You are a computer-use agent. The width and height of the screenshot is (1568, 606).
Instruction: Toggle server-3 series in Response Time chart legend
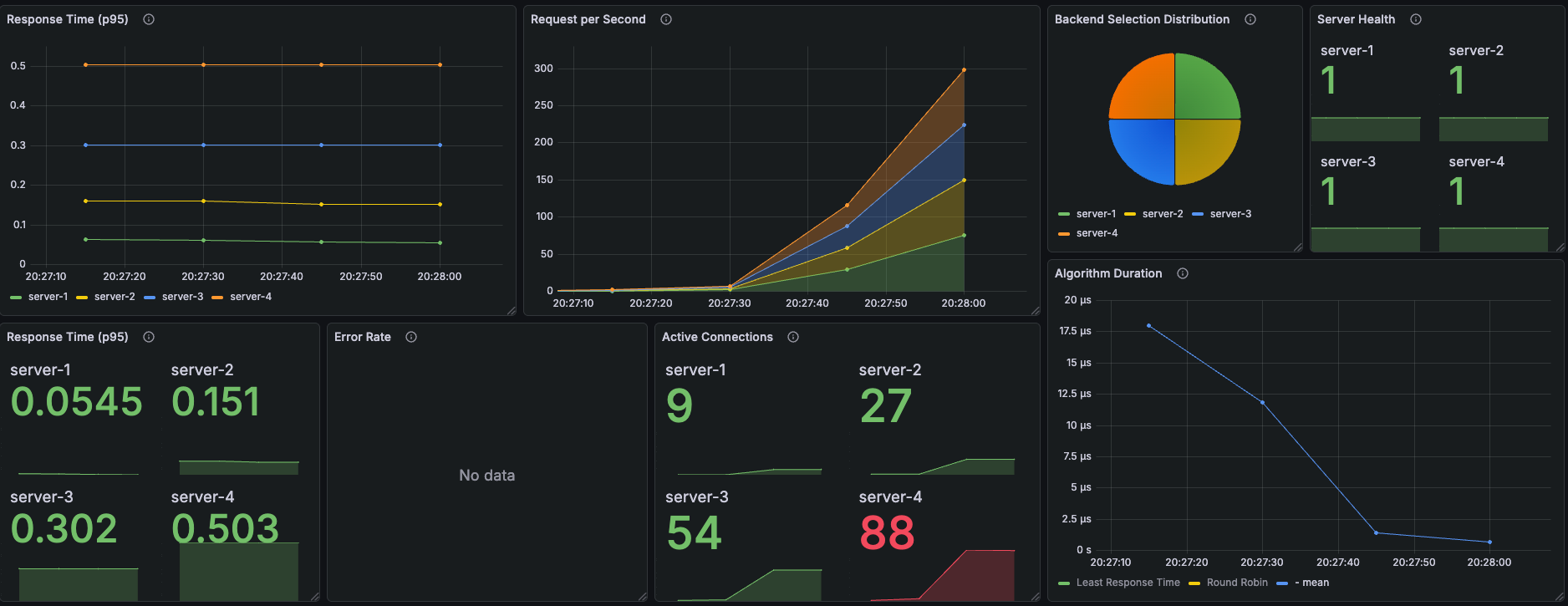click(182, 297)
